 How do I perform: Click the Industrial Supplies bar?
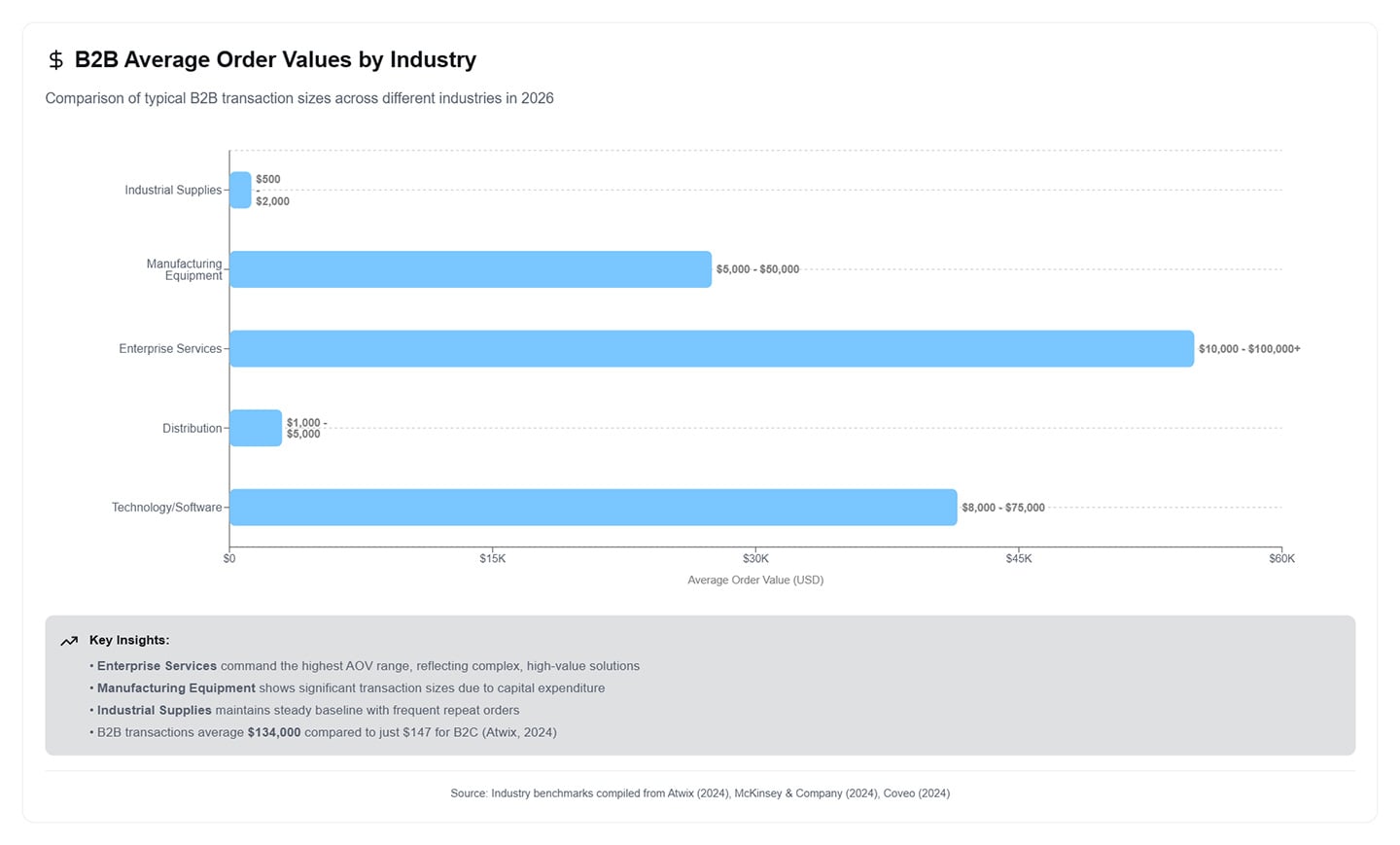coord(240,191)
